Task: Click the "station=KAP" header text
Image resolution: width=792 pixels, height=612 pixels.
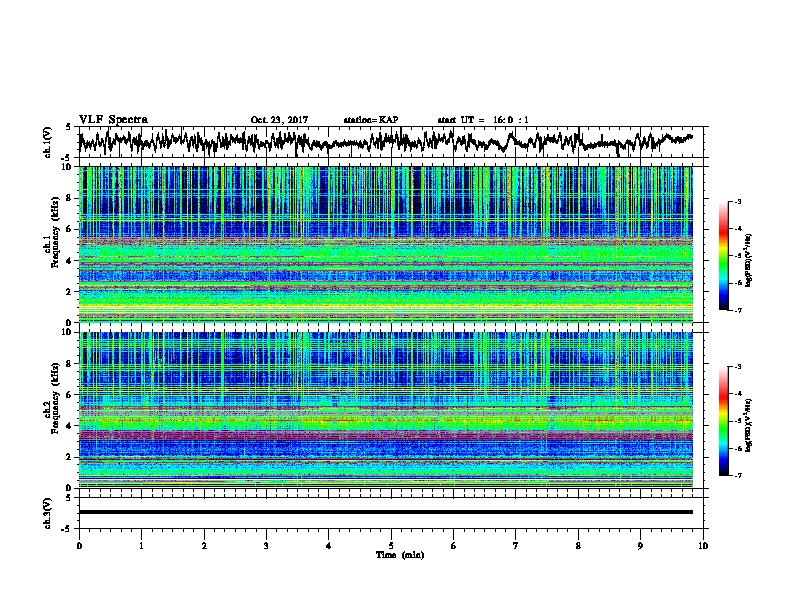Action: pyautogui.click(x=371, y=120)
